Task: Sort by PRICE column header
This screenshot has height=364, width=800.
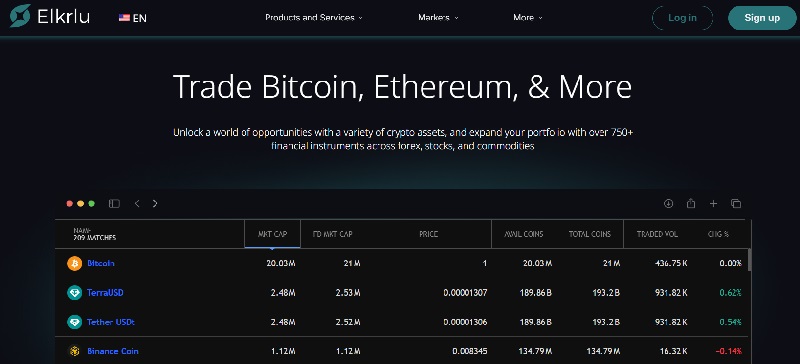Action: (429, 234)
